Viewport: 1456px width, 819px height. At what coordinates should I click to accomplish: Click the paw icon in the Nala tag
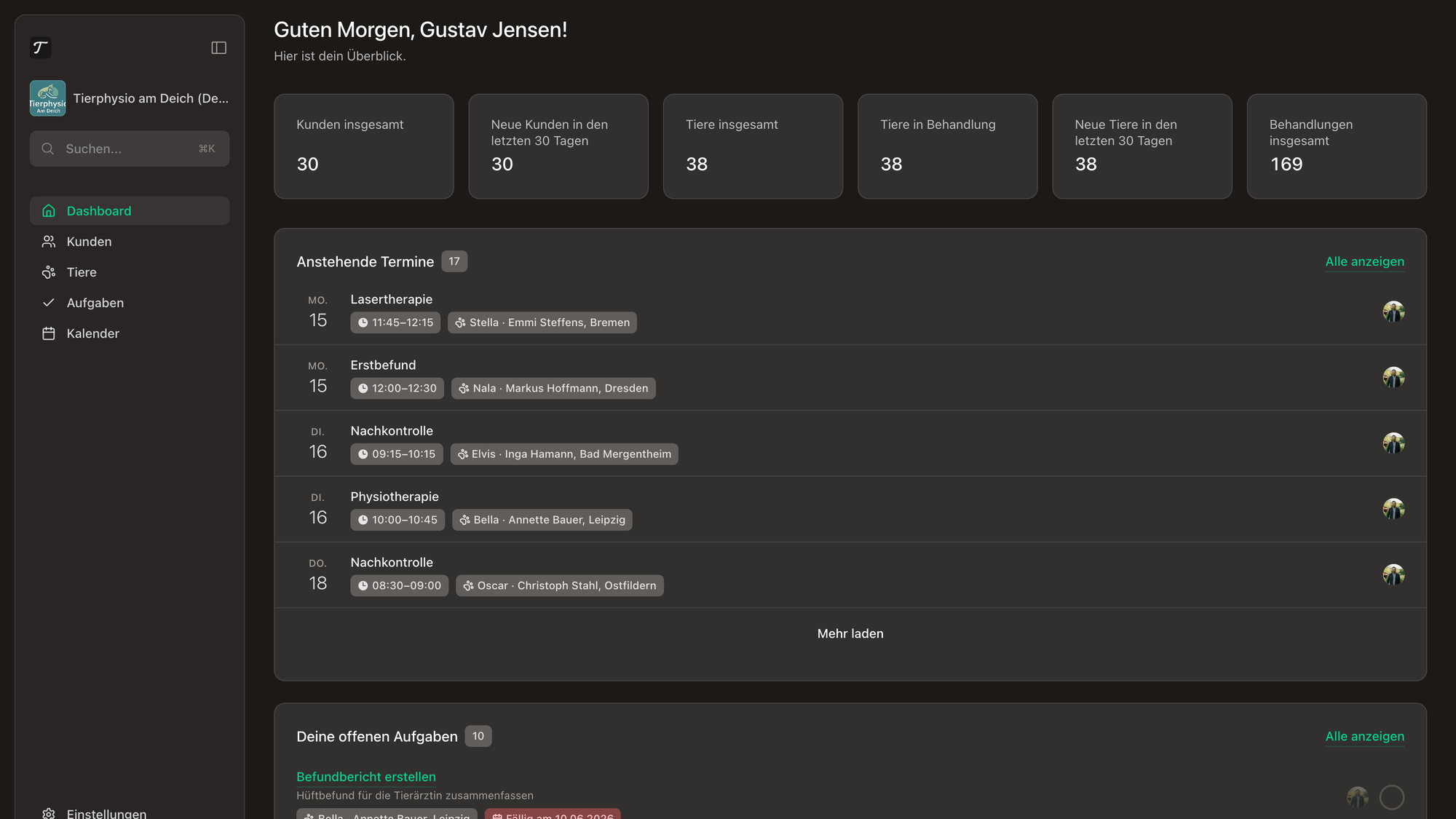pyautogui.click(x=464, y=388)
